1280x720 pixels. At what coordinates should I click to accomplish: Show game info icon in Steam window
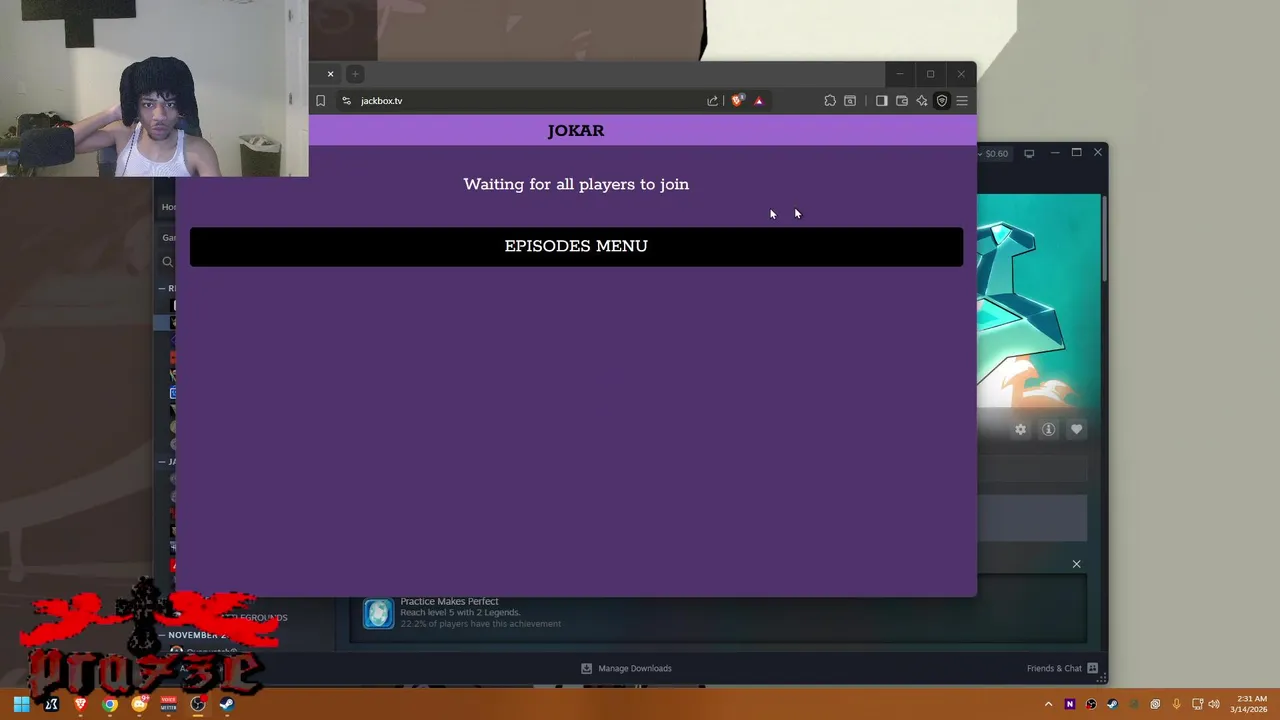click(1048, 429)
